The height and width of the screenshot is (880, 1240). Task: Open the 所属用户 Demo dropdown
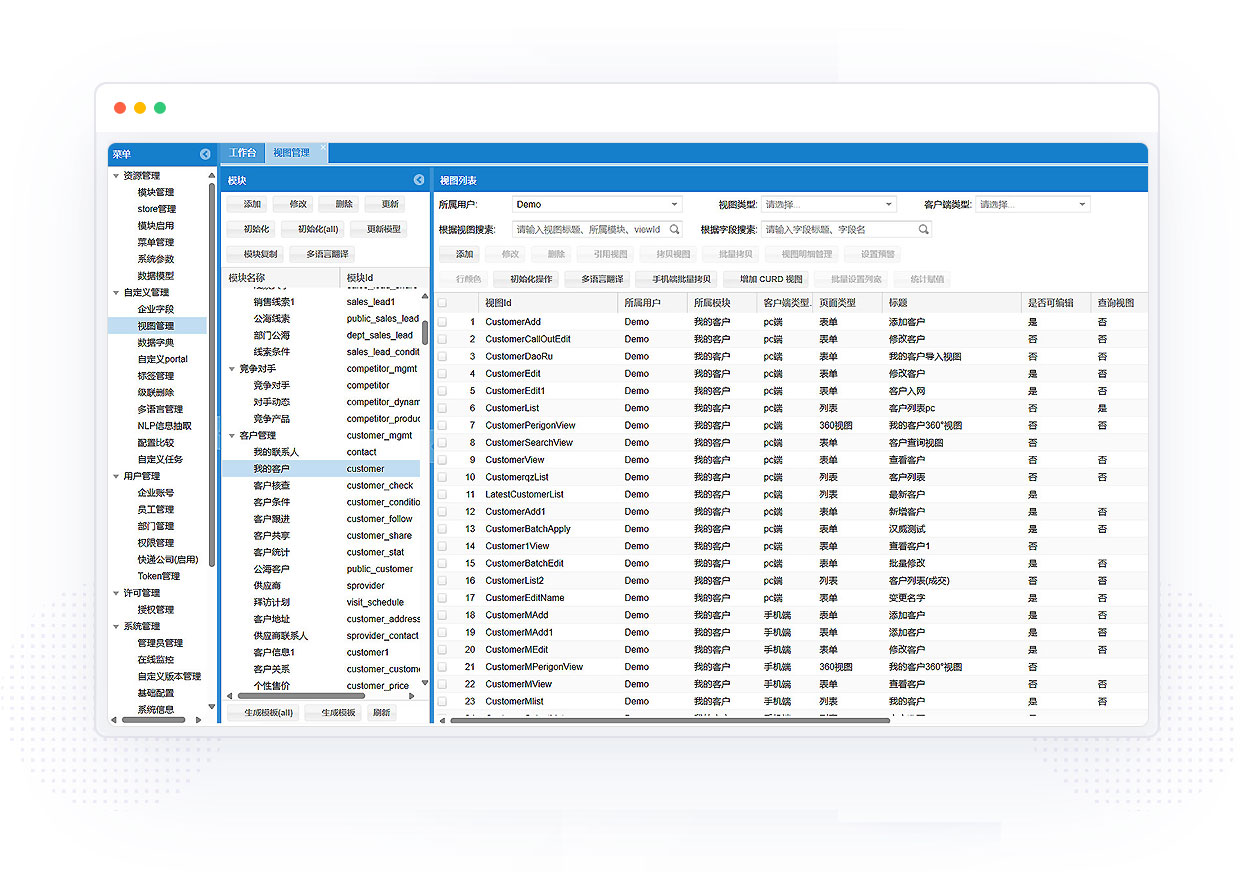[x=675, y=205]
